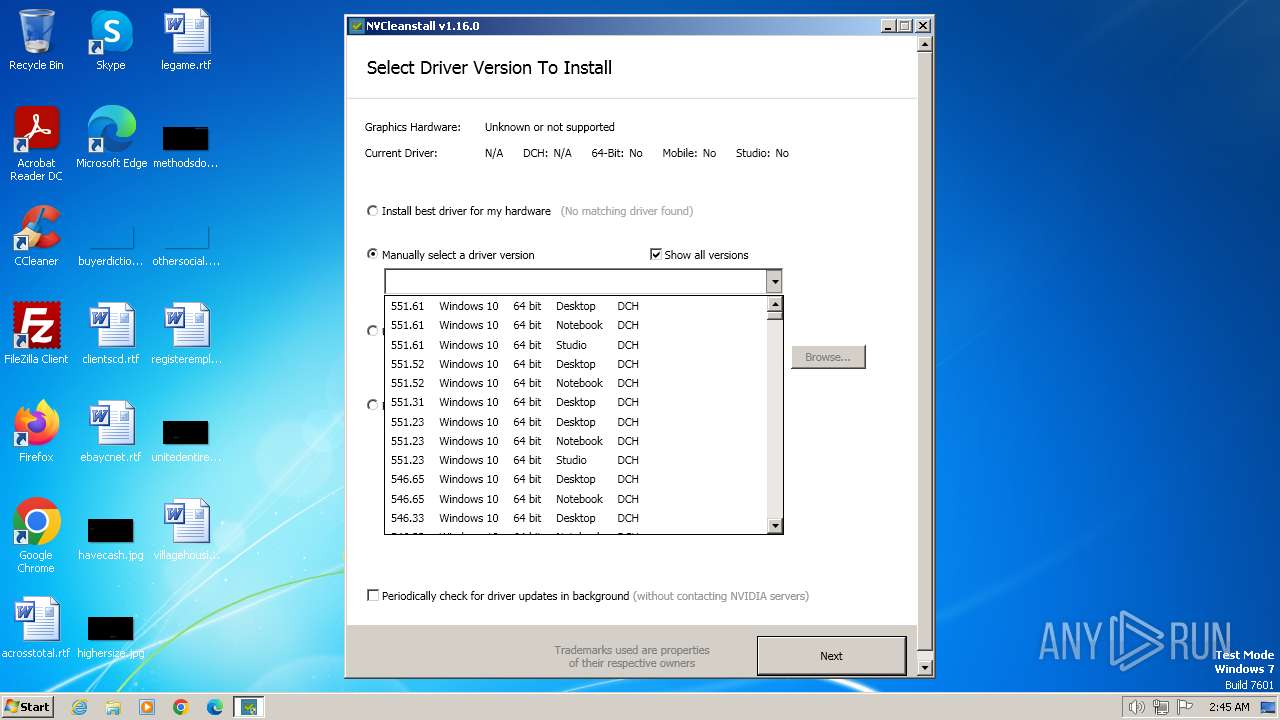
Task: Click the driver version combo box field
Action: tap(576, 282)
